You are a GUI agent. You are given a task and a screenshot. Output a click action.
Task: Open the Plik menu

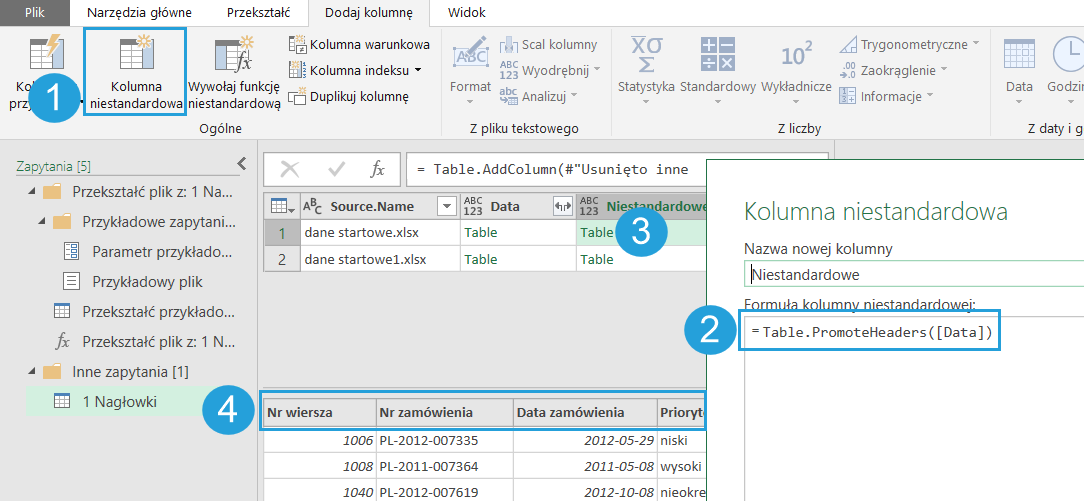click(x=35, y=13)
